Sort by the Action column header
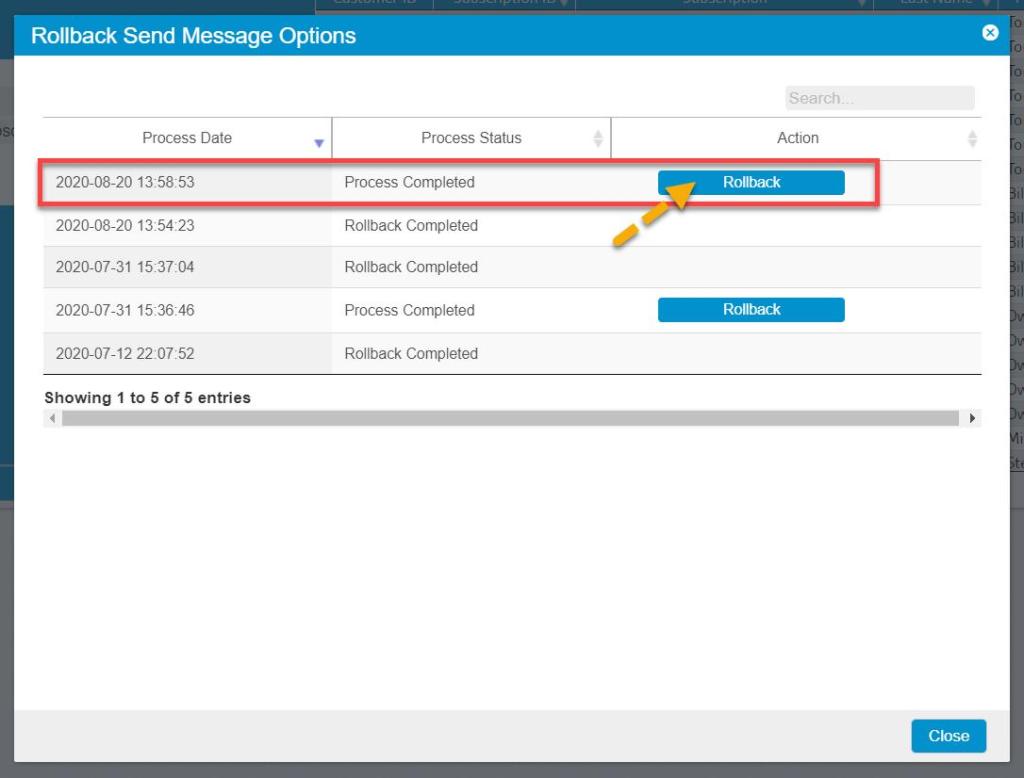Screen dimensions: 1024x778 (797, 138)
